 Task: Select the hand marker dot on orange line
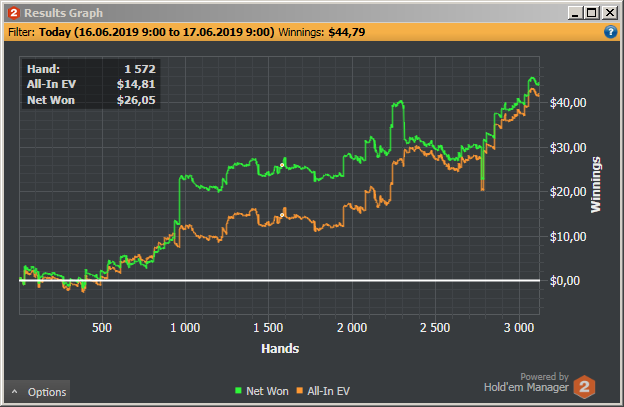282,215
